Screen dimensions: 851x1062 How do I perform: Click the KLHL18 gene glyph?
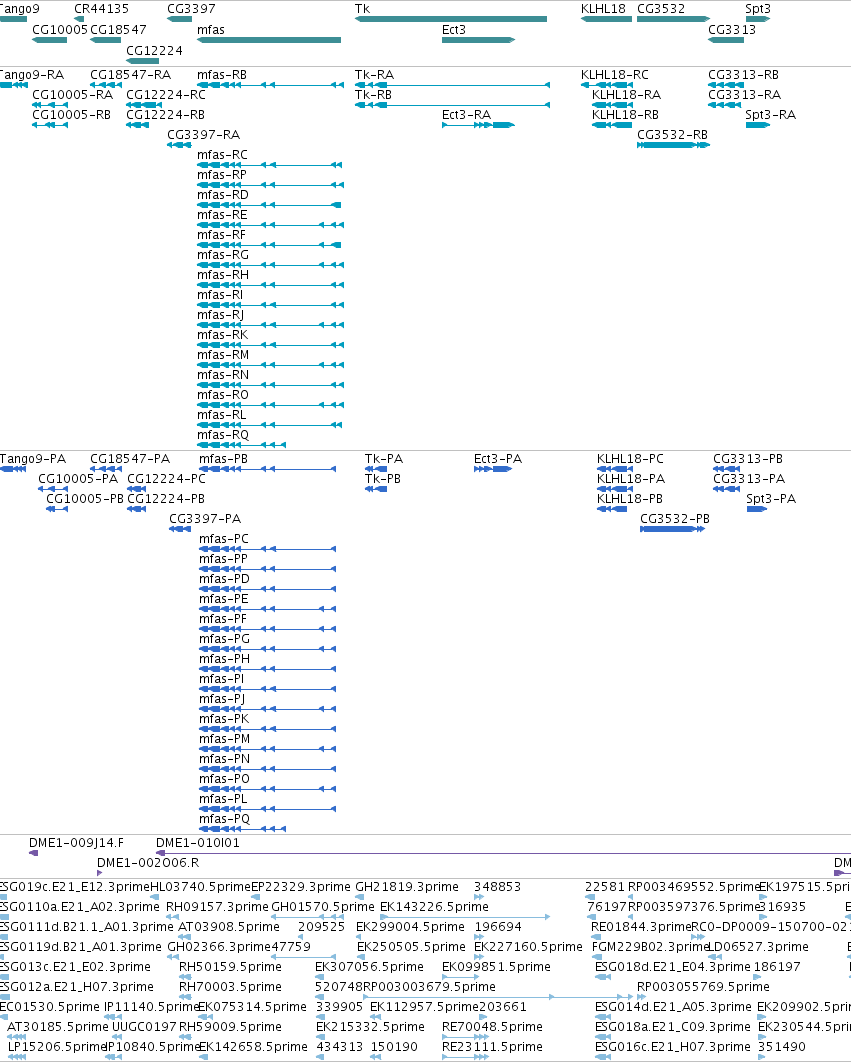(x=606, y=19)
